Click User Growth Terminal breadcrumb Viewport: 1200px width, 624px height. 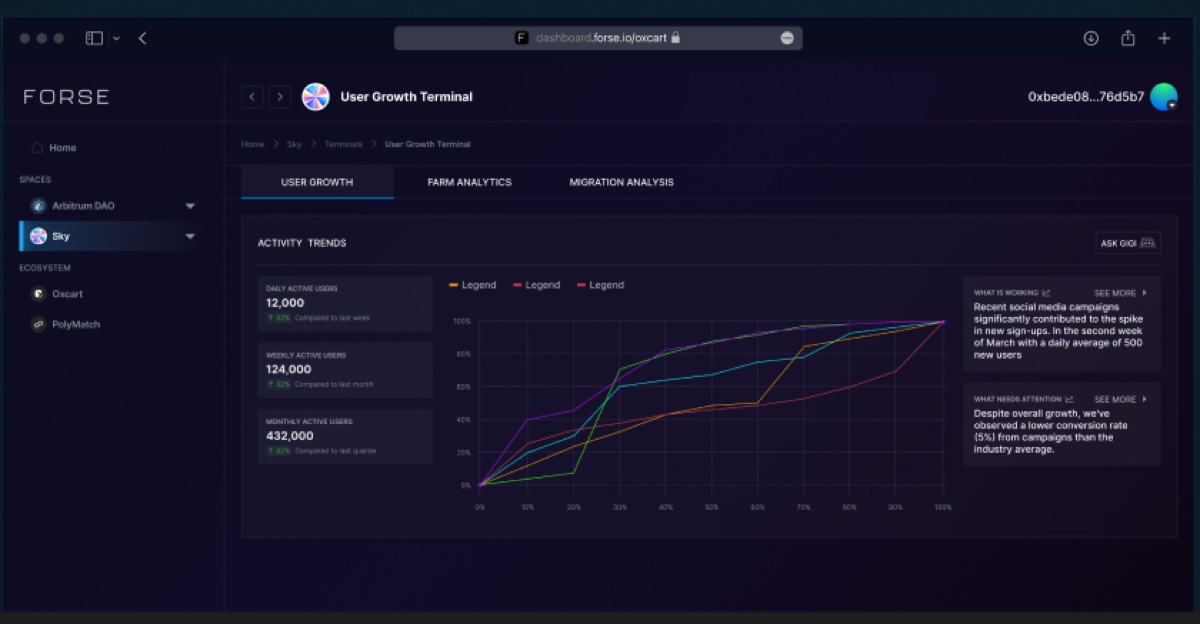pos(428,144)
